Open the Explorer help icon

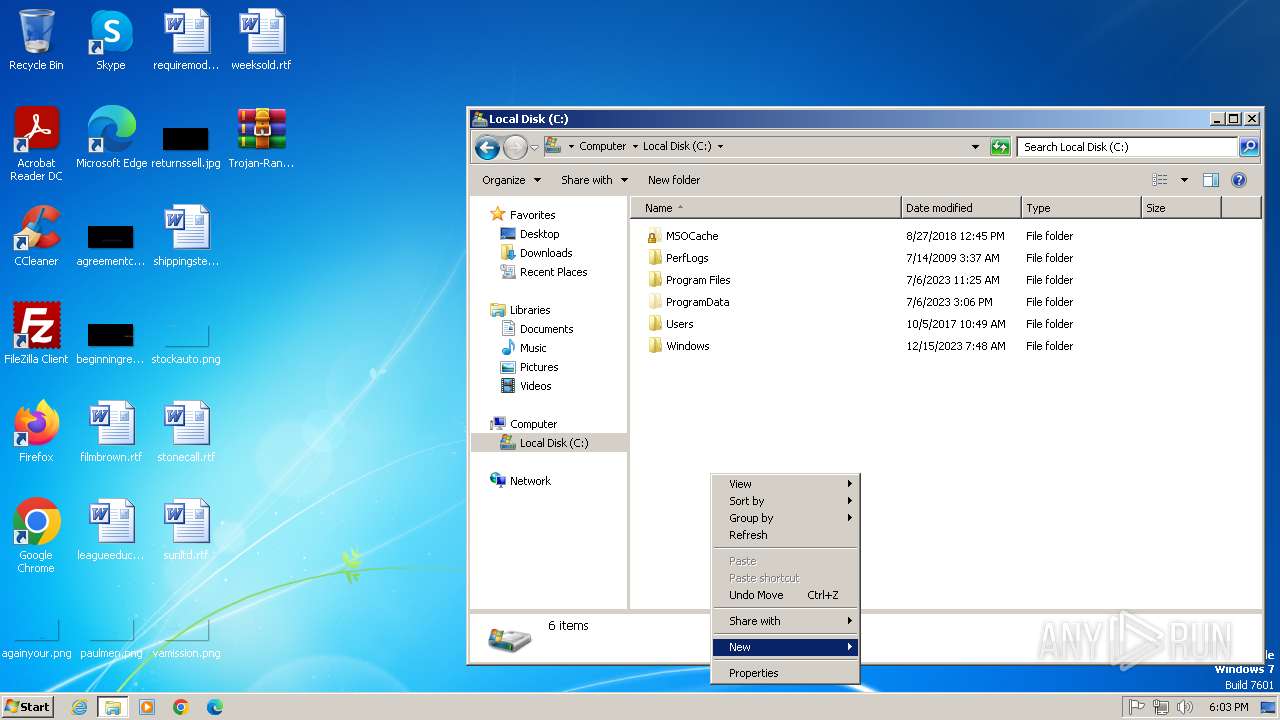pyautogui.click(x=1239, y=180)
